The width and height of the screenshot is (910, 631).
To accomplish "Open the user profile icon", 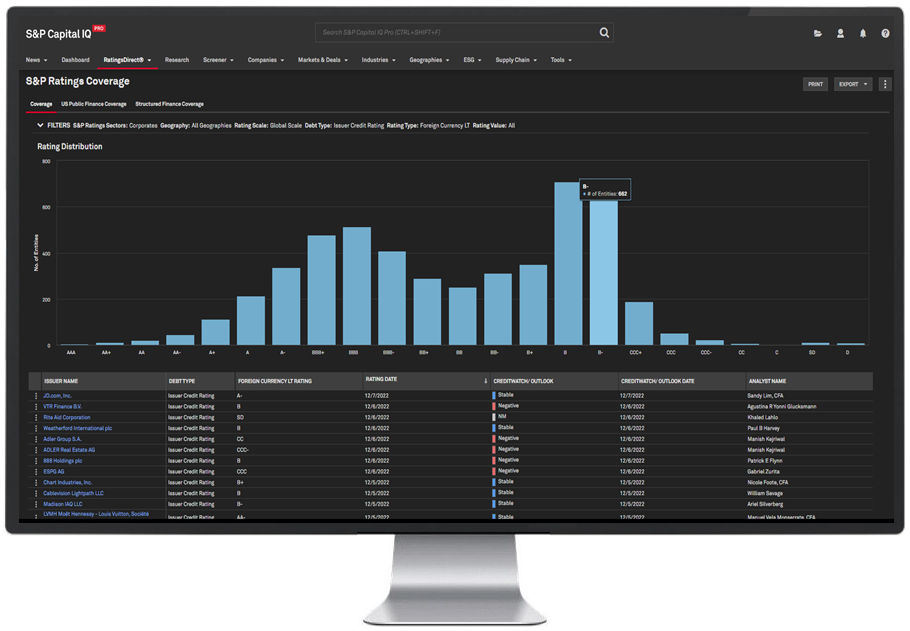I will [840, 33].
